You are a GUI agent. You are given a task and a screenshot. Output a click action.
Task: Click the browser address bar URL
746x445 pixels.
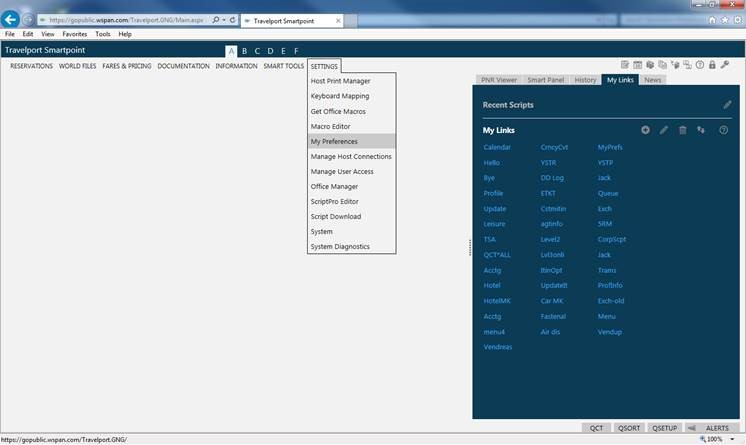coord(127,20)
